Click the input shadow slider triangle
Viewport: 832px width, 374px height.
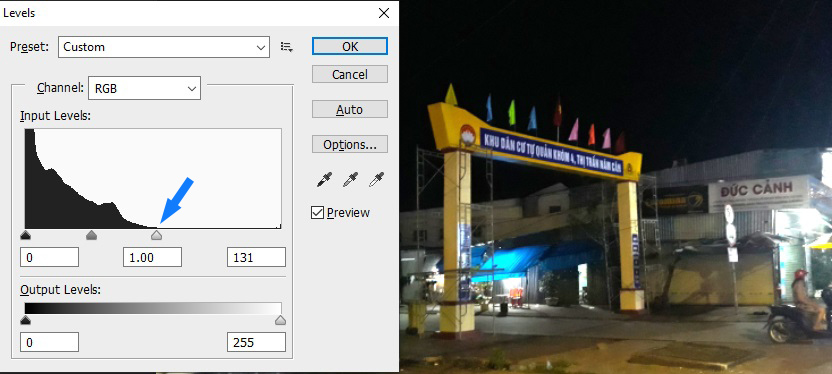[x=25, y=235]
